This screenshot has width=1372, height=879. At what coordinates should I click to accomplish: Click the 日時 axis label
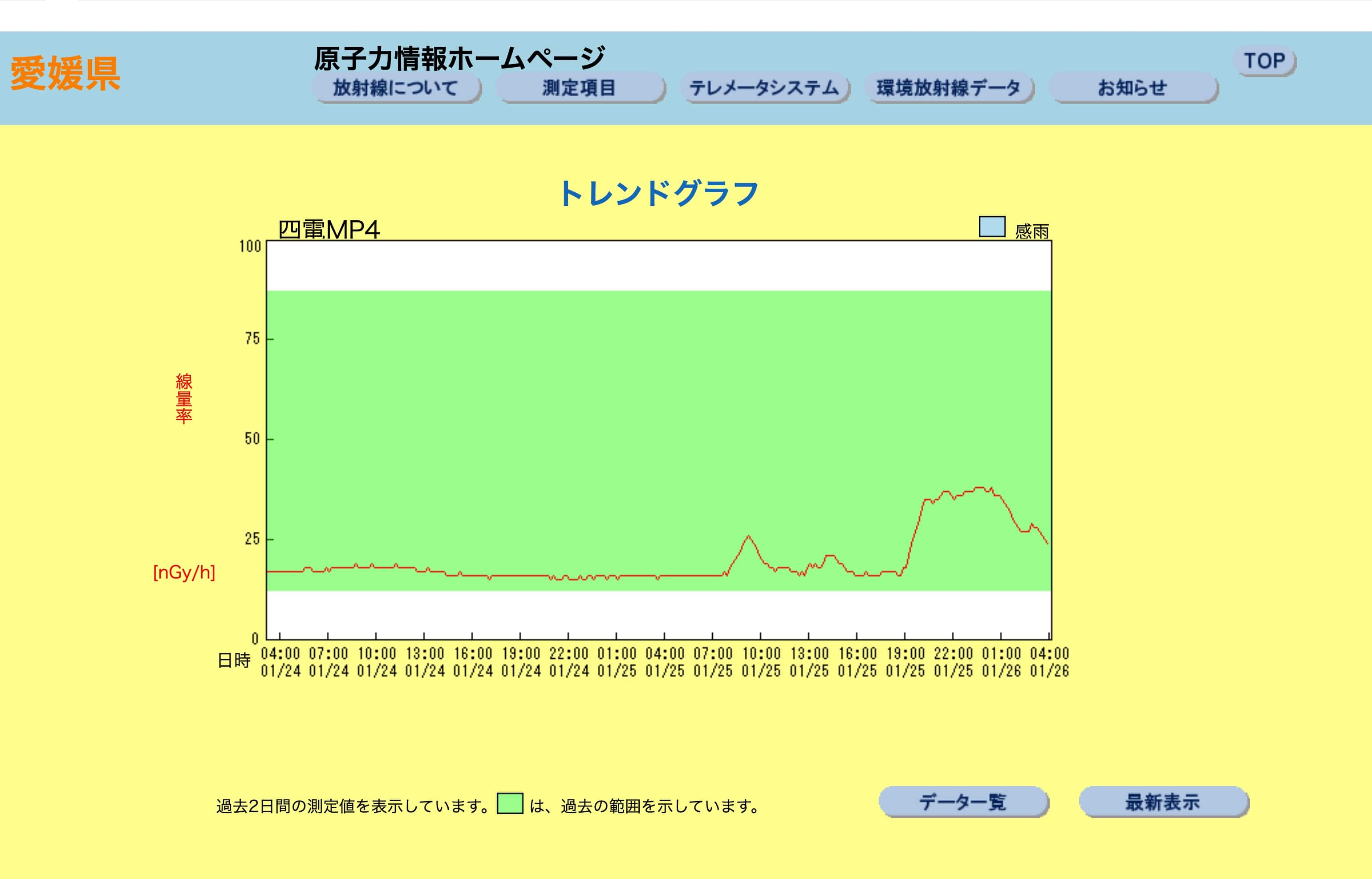tap(234, 660)
